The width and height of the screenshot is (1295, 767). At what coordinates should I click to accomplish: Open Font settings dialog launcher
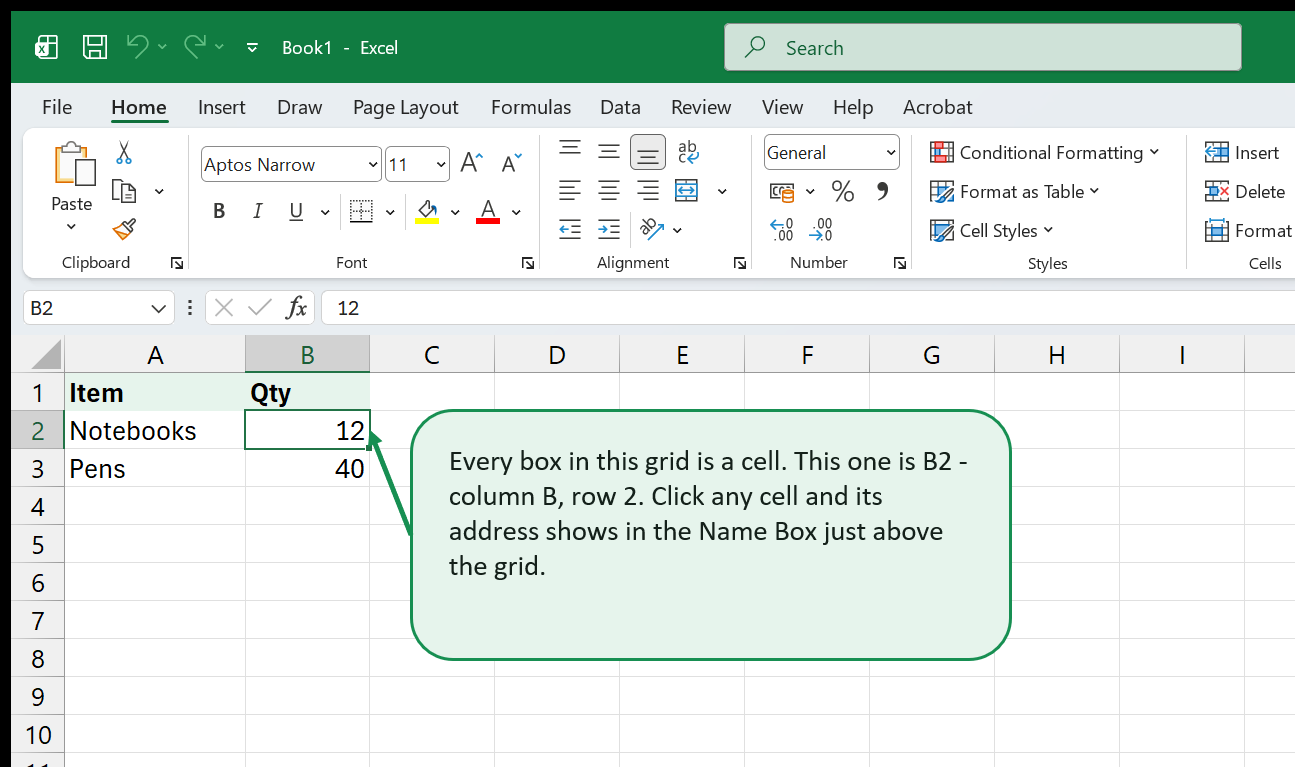[527, 263]
